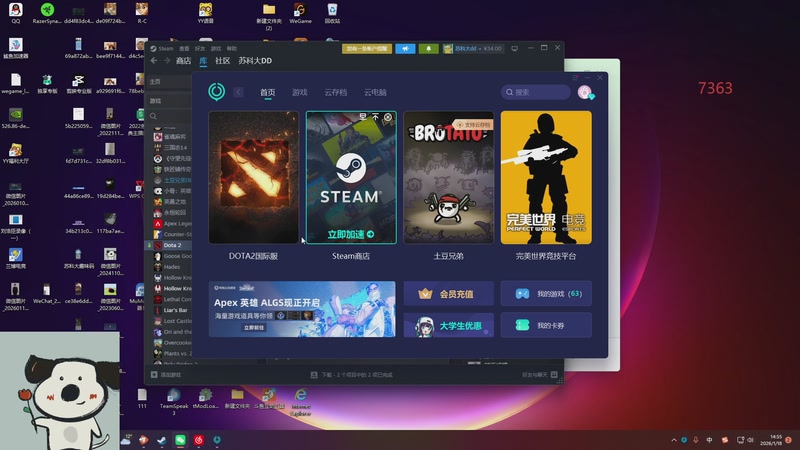
Task: Select Apex Legends in Steam library list
Action: [x=173, y=223]
